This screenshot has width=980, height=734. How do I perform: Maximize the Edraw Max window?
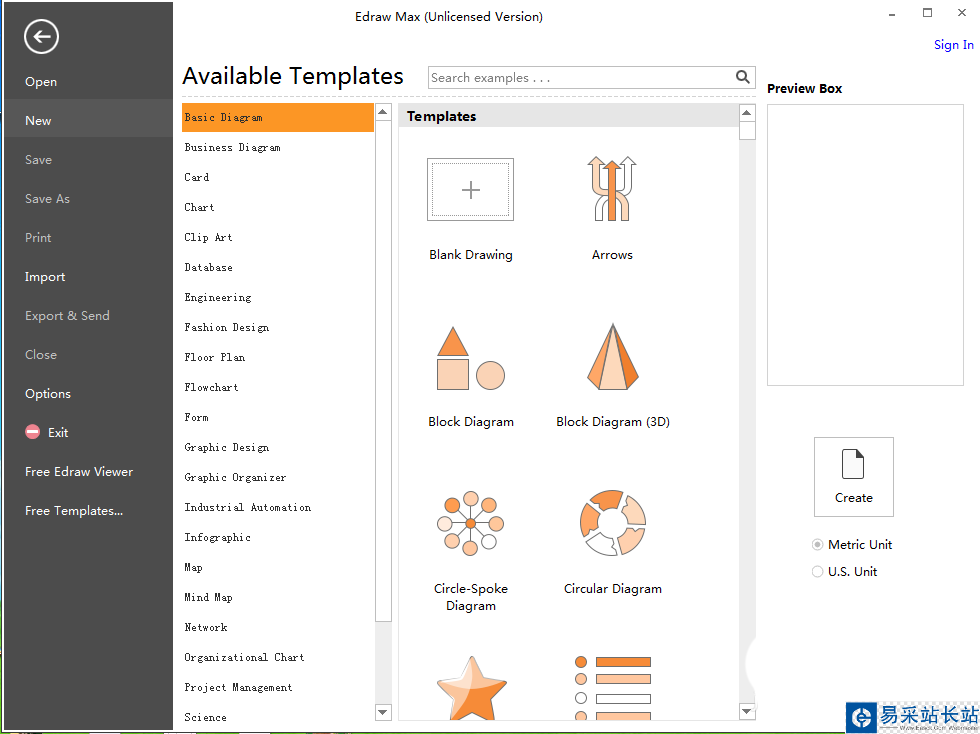click(928, 13)
